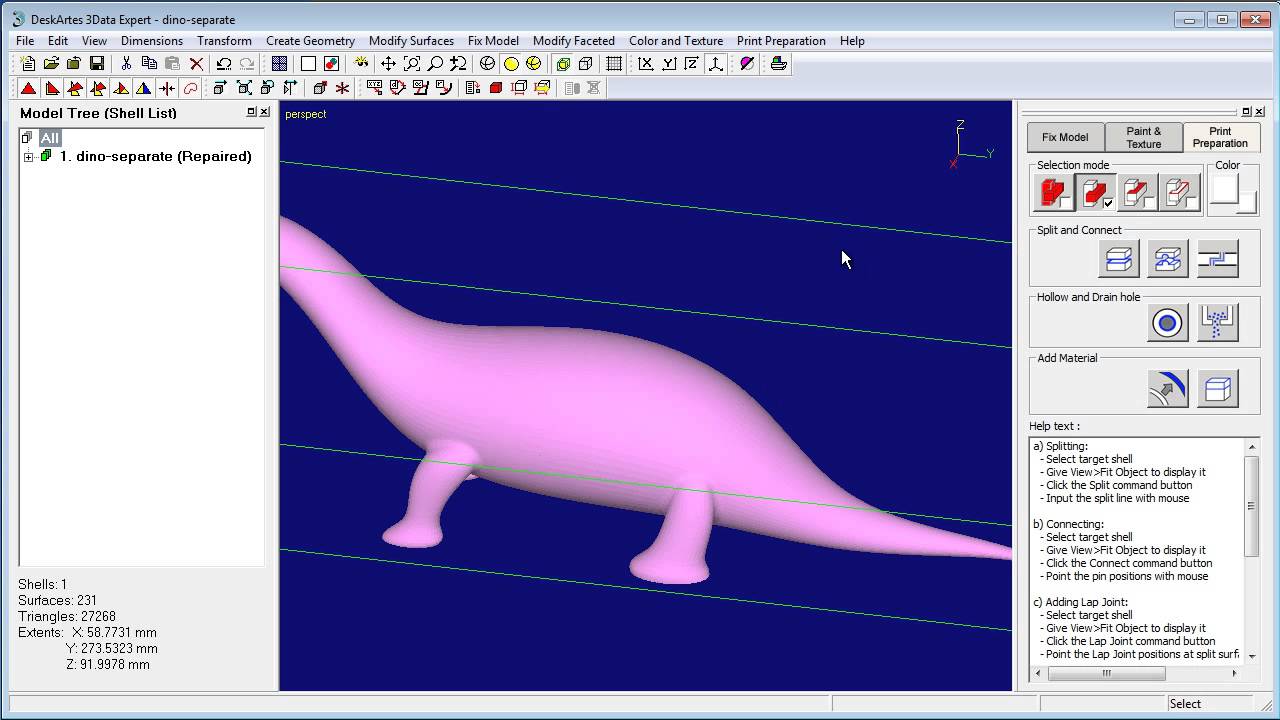This screenshot has height=720, width=1280.
Task: Click the Hollow model button
Action: tap(1167, 323)
